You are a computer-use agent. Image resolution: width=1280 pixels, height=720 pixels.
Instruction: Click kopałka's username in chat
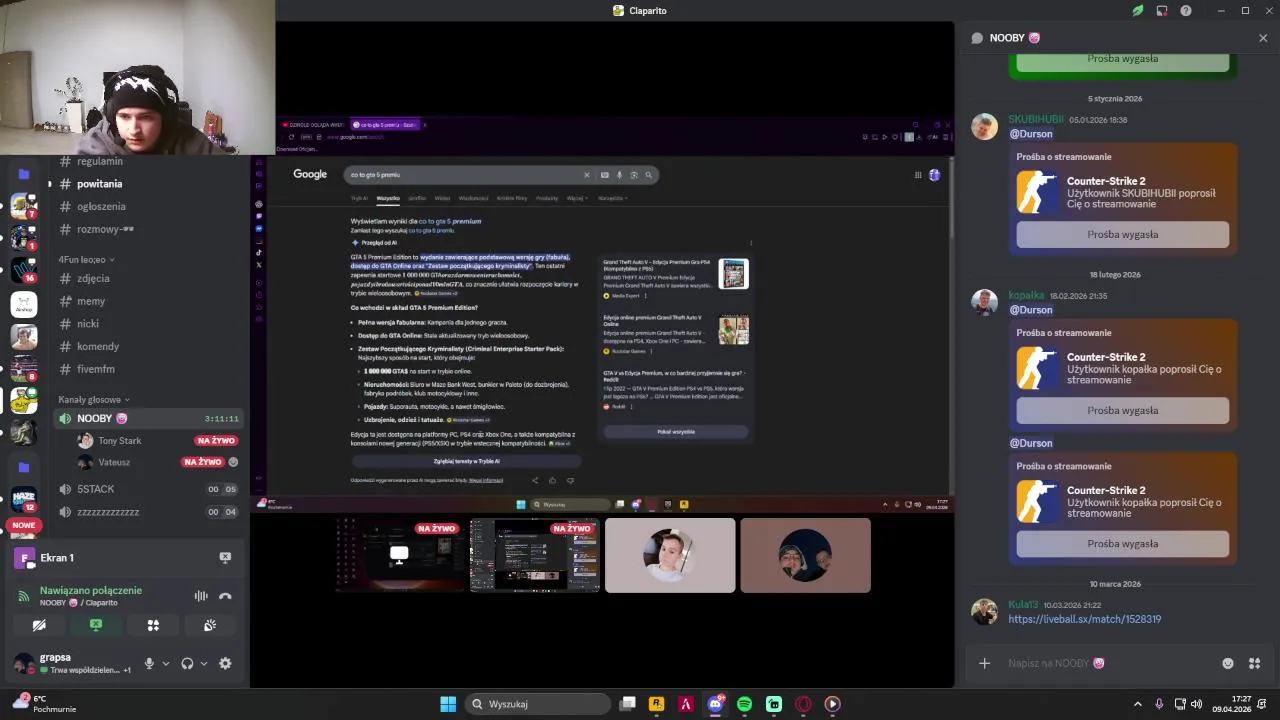1026,295
